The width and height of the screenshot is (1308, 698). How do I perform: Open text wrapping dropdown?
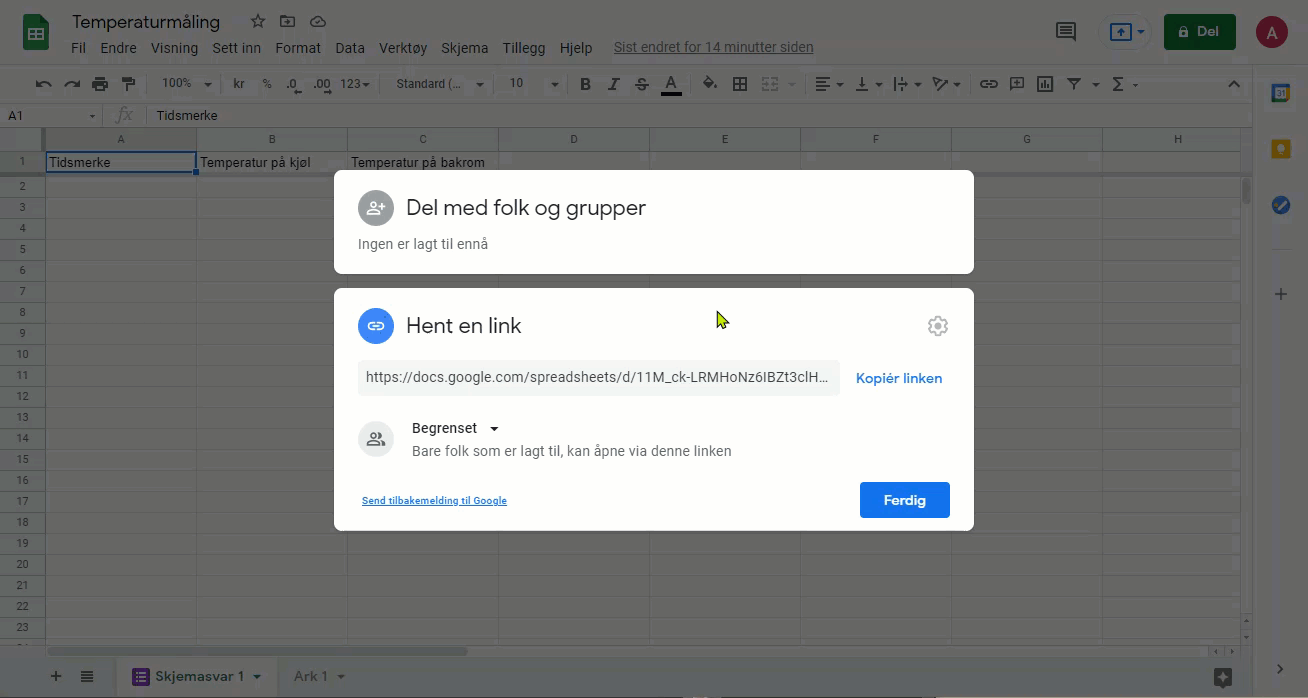[x=906, y=84]
